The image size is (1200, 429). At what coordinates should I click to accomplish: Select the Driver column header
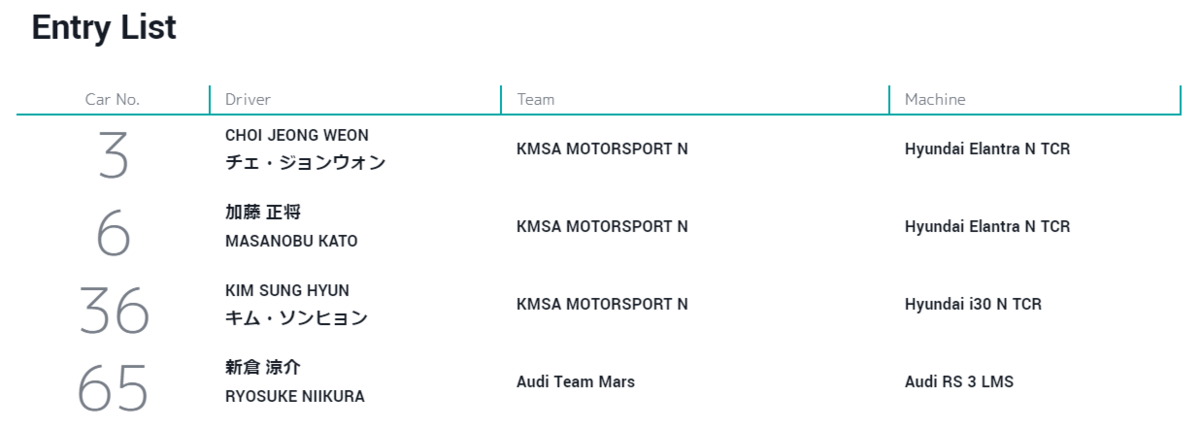click(x=248, y=99)
